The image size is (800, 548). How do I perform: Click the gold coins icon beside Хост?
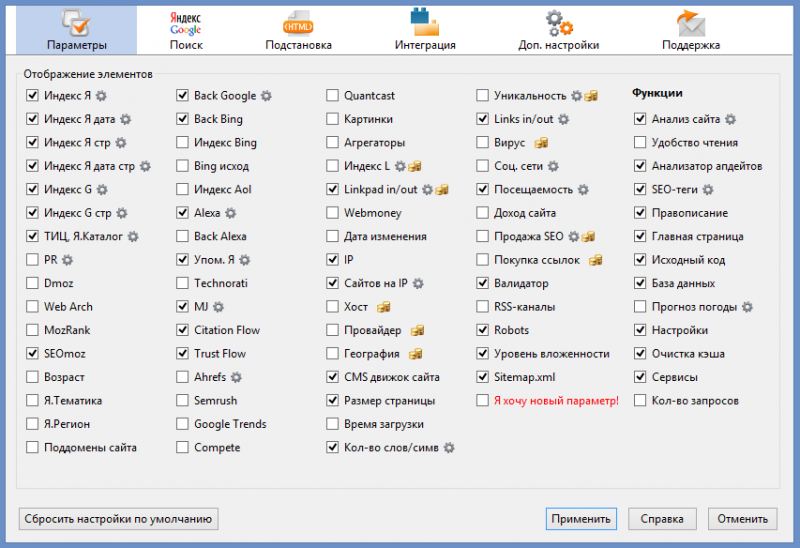[x=383, y=307]
